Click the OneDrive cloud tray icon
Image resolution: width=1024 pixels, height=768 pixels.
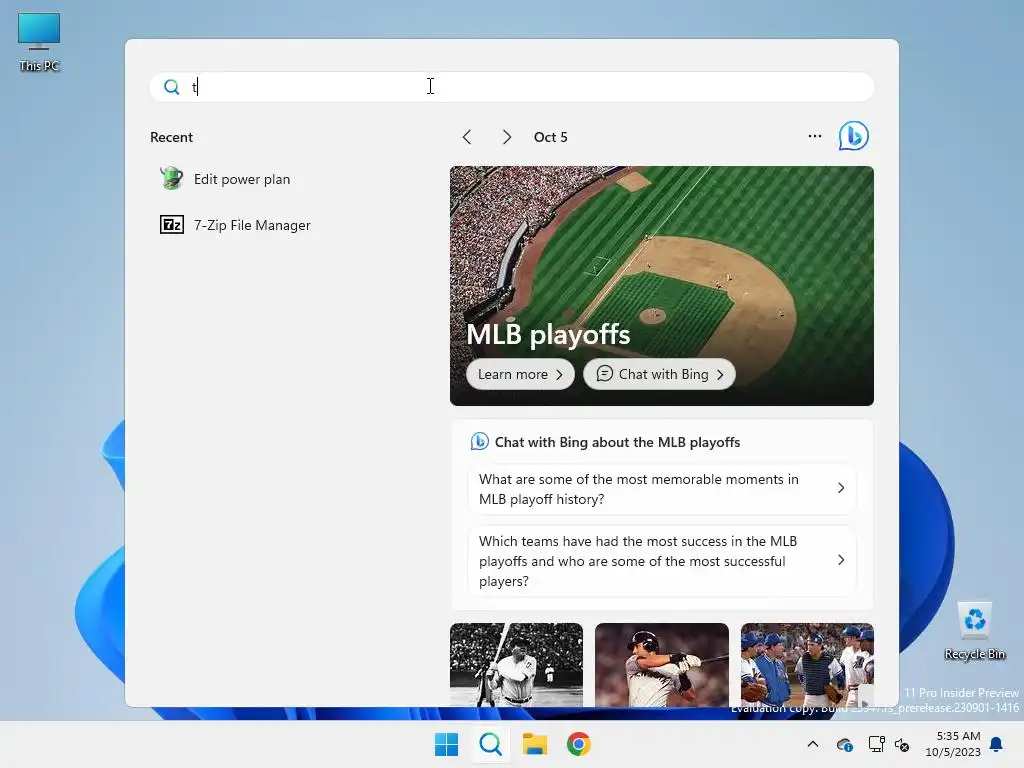point(844,744)
